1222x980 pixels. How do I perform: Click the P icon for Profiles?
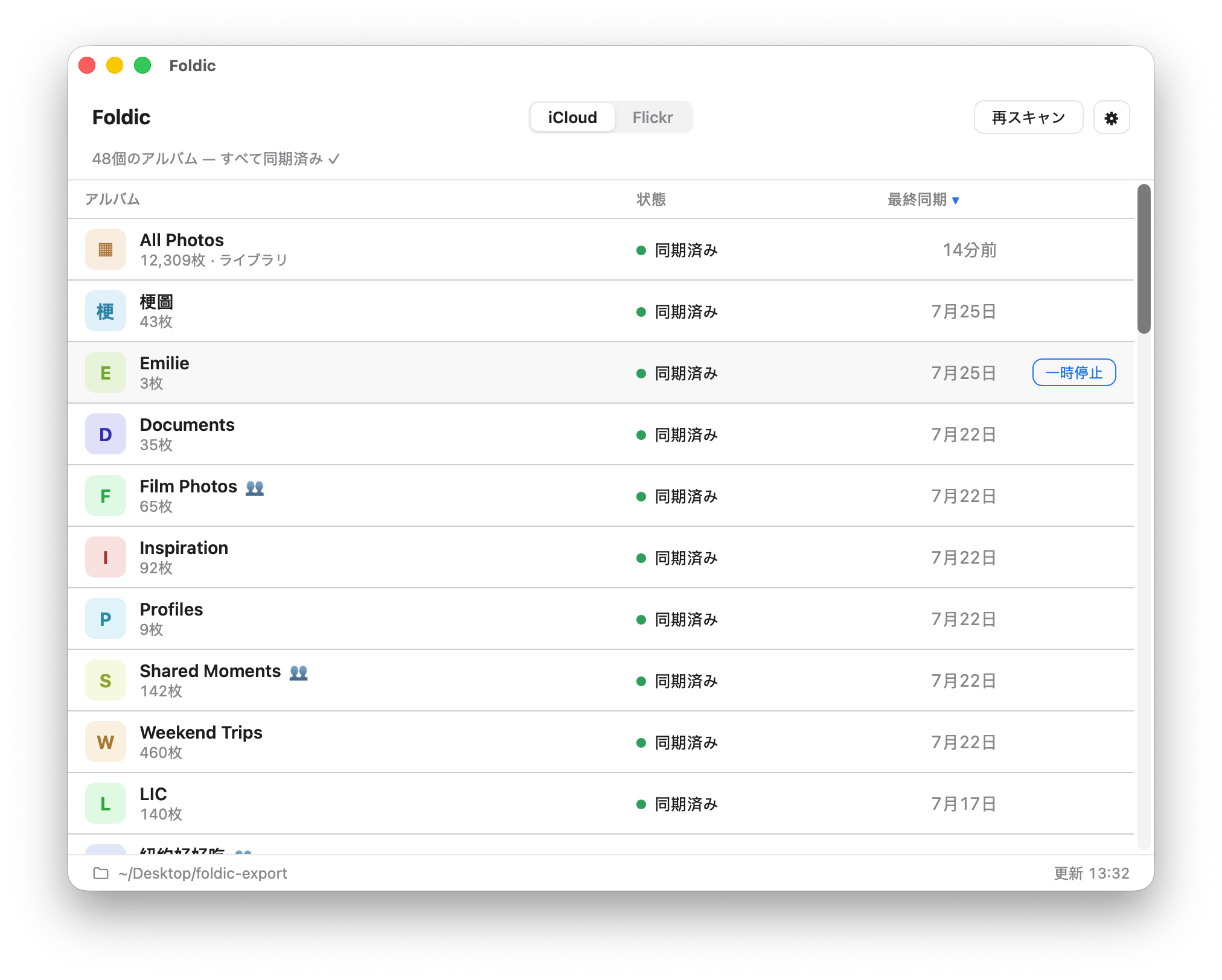click(x=106, y=619)
